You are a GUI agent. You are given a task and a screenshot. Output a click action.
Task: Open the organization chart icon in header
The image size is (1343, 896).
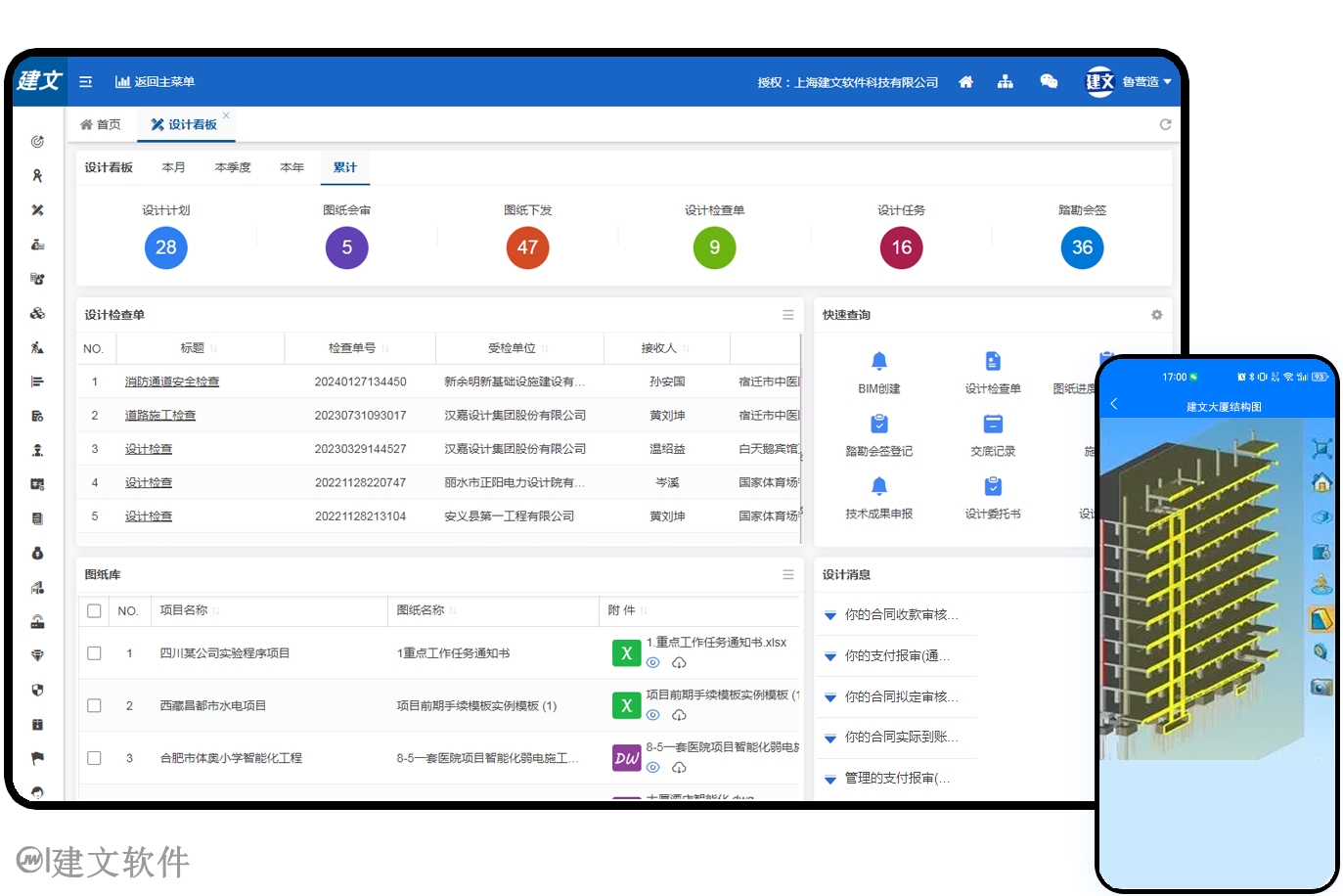(x=1005, y=82)
